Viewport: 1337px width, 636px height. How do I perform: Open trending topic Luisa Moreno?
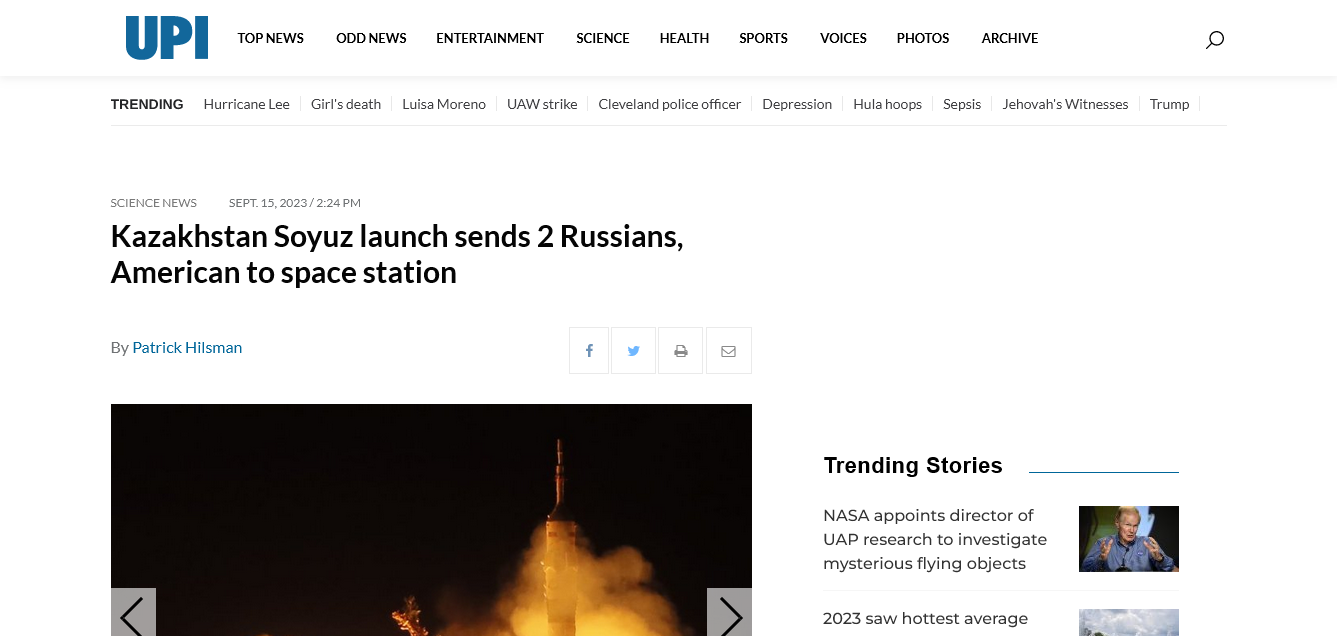click(444, 104)
